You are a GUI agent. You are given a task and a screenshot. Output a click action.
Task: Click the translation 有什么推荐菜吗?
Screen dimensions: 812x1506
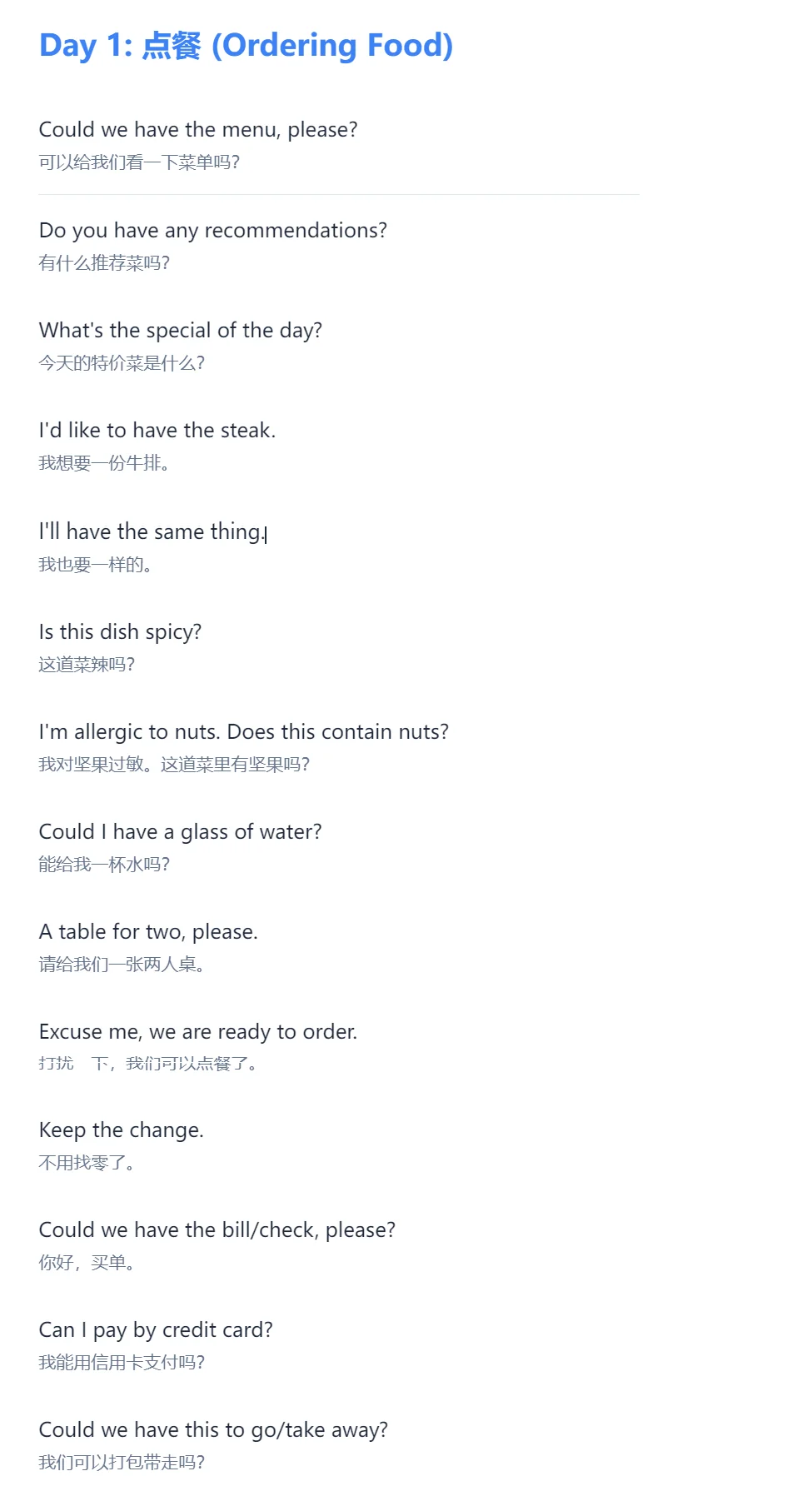pyautogui.click(x=104, y=263)
